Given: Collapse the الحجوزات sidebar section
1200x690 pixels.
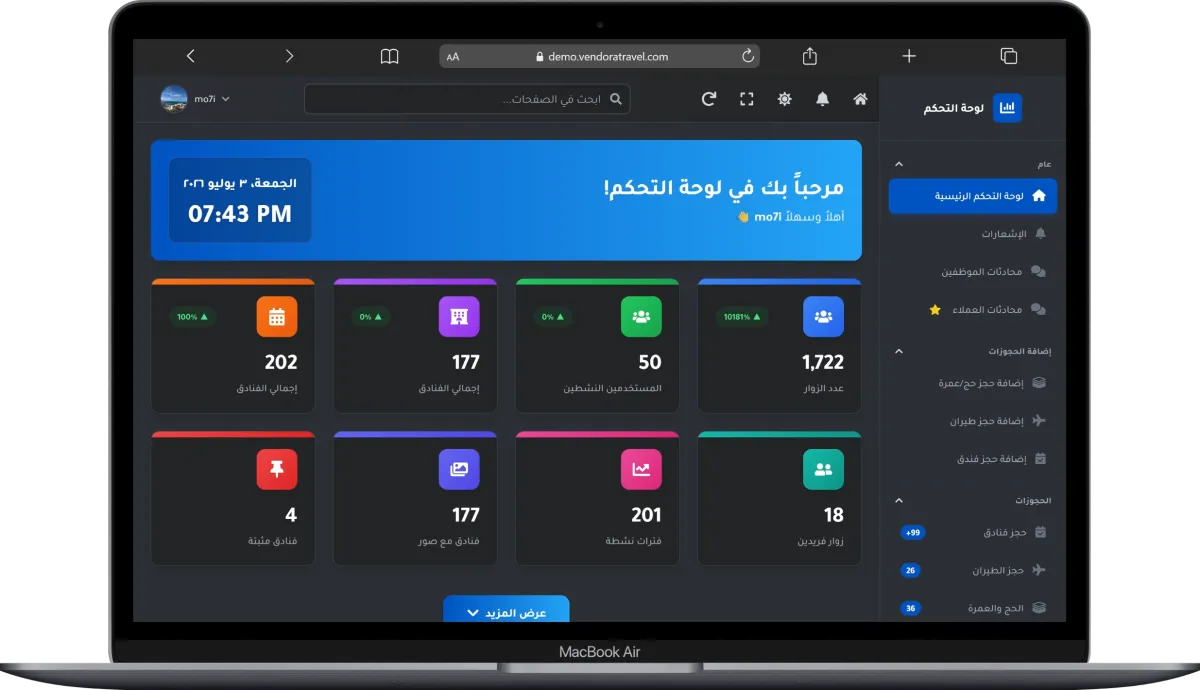Looking at the screenshot, I should click(x=898, y=500).
